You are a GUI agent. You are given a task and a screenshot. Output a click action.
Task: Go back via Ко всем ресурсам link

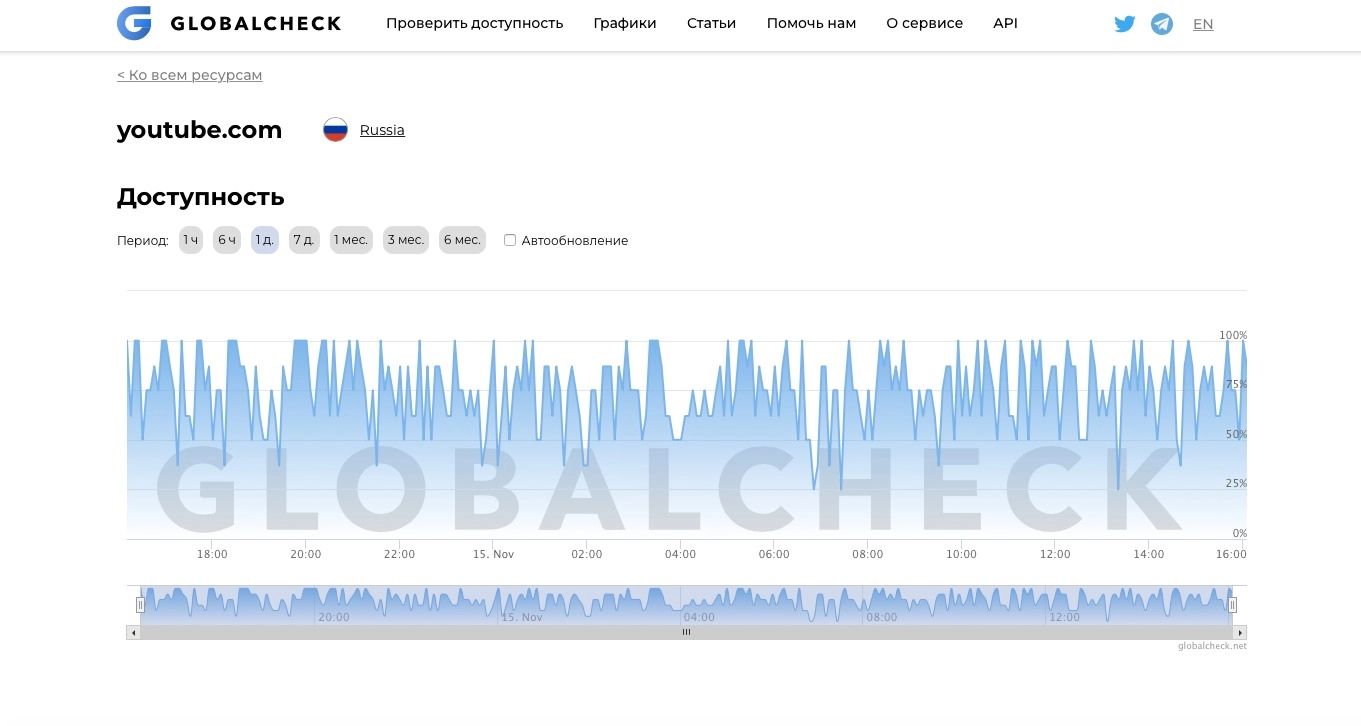190,75
